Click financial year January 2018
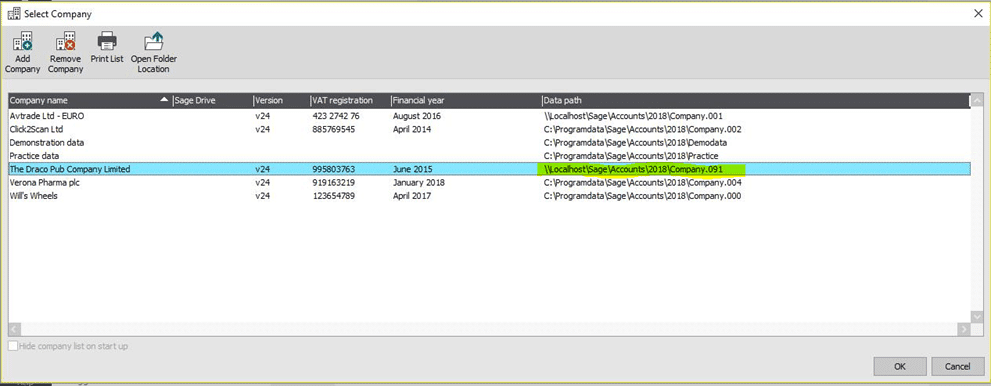This screenshot has width=991, height=386. point(418,183)
